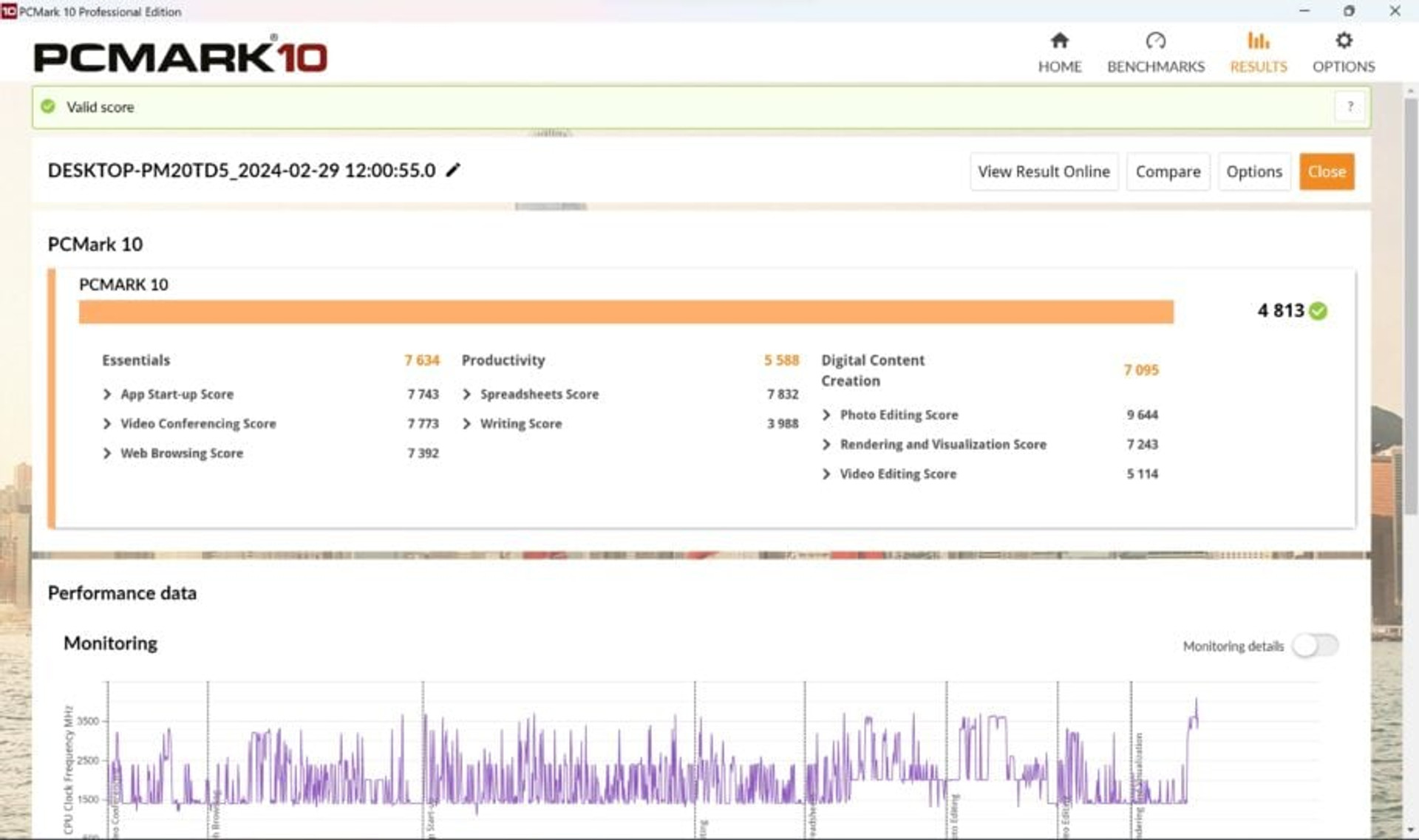Viewport: 1419px width, 840px height.
Task: Click the result Options button
Action: [1253, 171]
